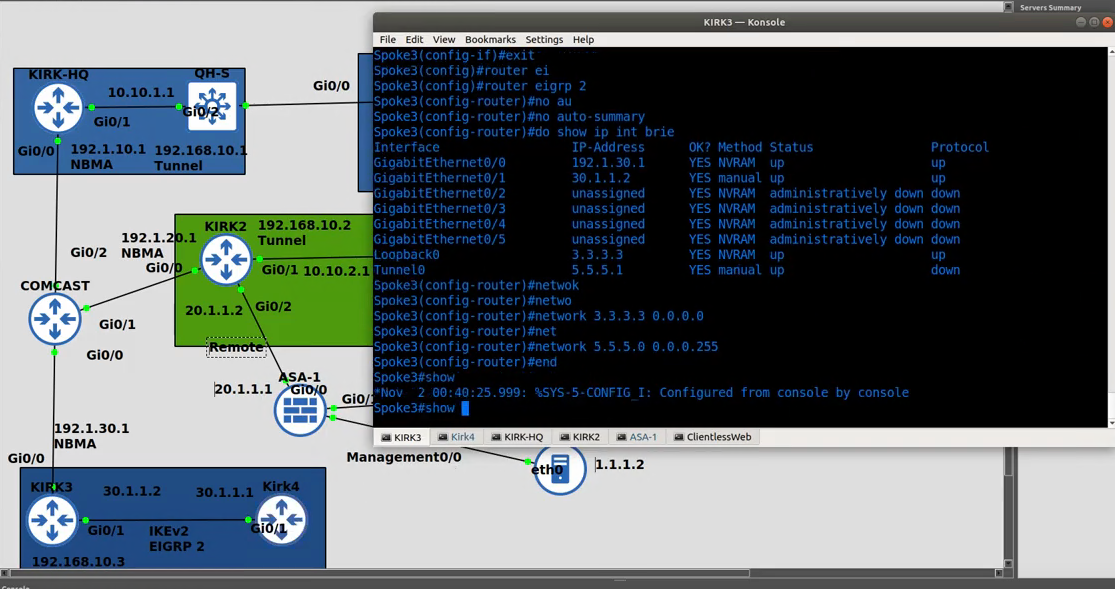Select the KIRK-HQ router icon
This screenshot has width=1115, height=589.
point(57,107)
